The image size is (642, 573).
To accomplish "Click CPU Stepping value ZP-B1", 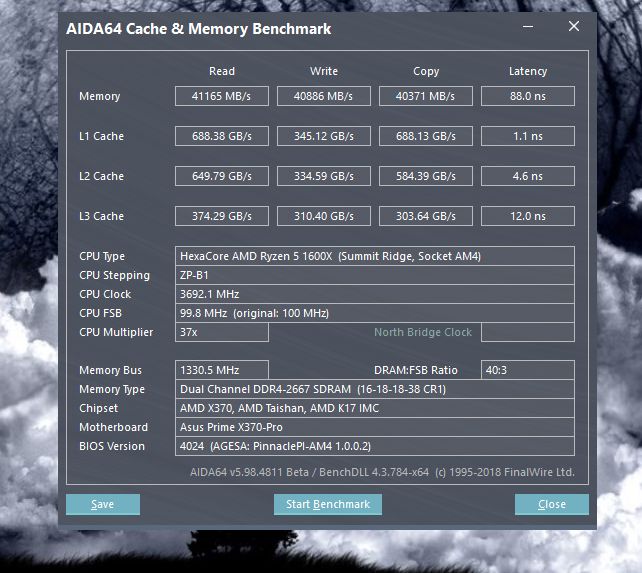I will tap(375, 275).
